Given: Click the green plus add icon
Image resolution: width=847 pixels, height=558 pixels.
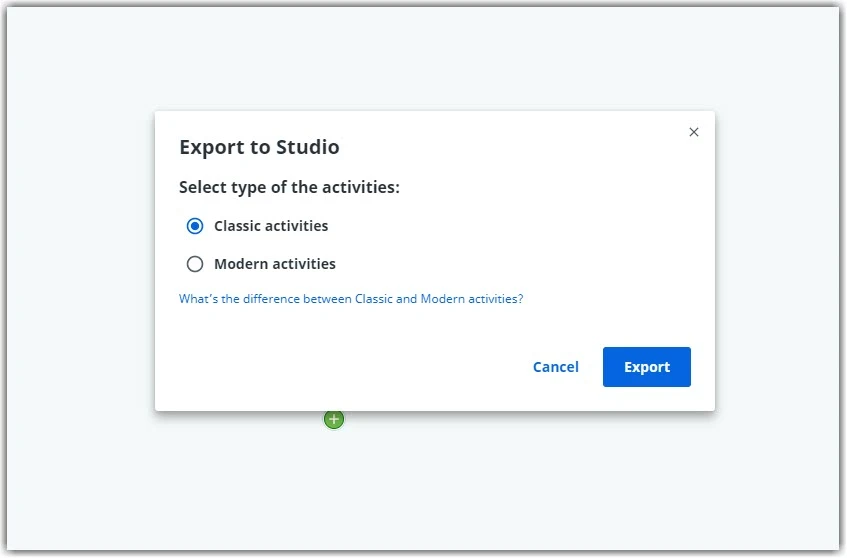Looking at the screenshot, I should click(334, 419).
